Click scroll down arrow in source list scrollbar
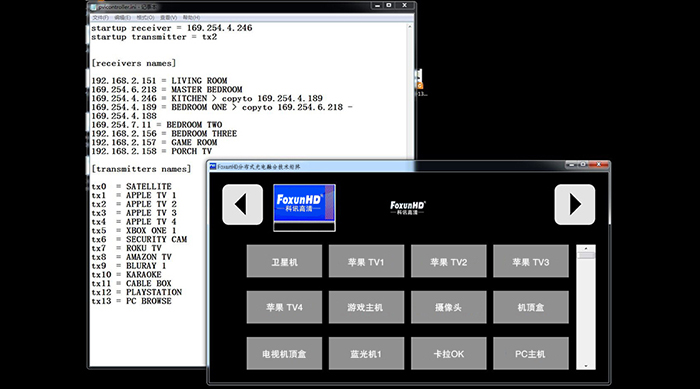700x389 pixels. tap(586, 366)
